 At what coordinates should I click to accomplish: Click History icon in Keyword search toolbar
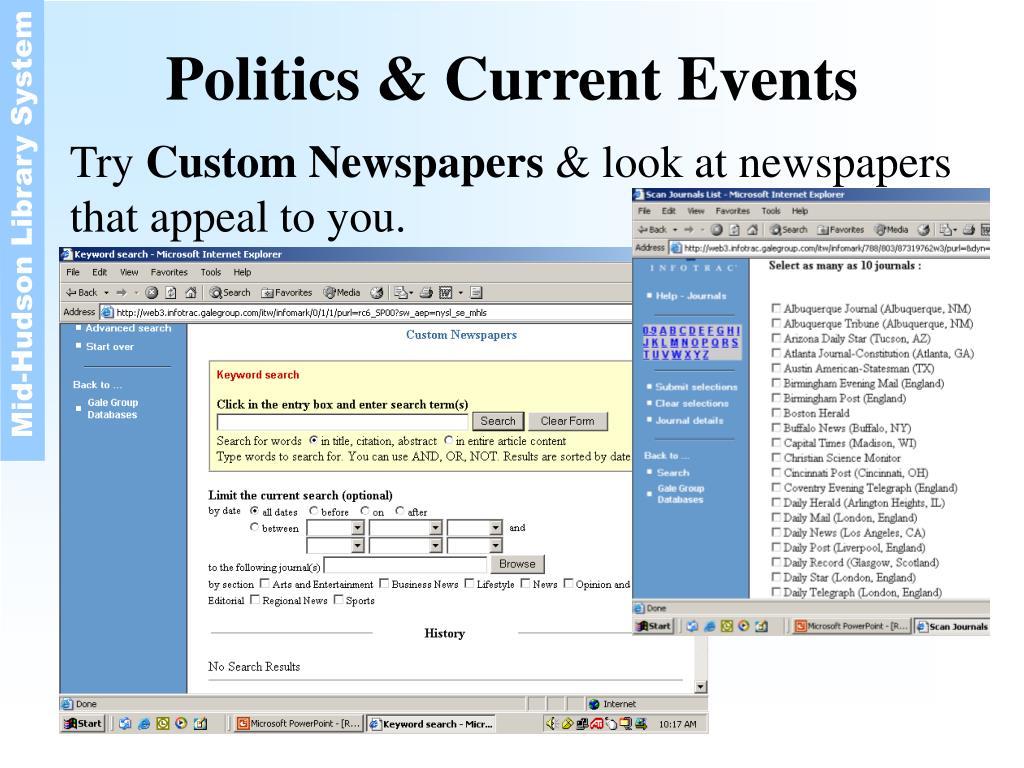pyautogui.click(x=376, y=293)
